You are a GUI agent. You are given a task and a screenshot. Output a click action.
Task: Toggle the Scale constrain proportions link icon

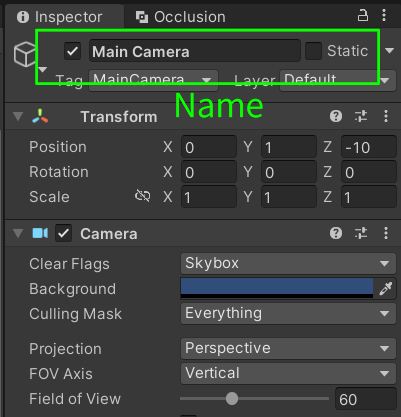pyautogui.click(x=142, y=196)
